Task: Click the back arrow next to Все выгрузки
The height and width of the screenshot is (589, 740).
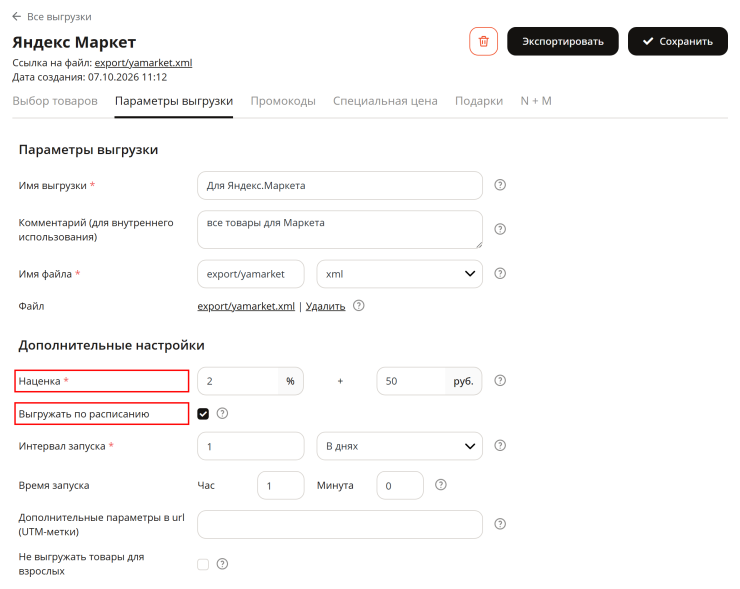Action: [17, 17]
